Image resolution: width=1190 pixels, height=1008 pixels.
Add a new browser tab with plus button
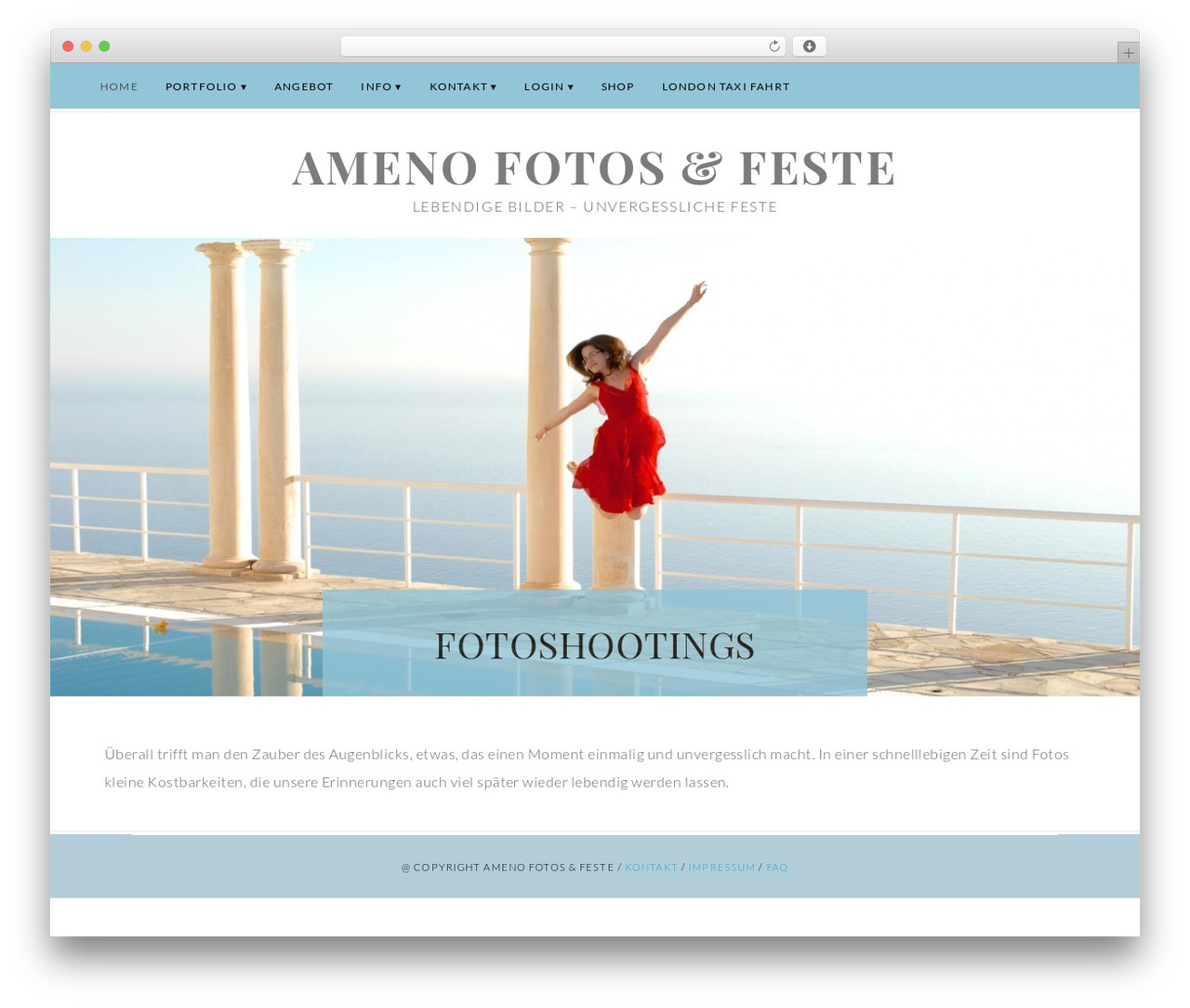[x=1128, y=53]
